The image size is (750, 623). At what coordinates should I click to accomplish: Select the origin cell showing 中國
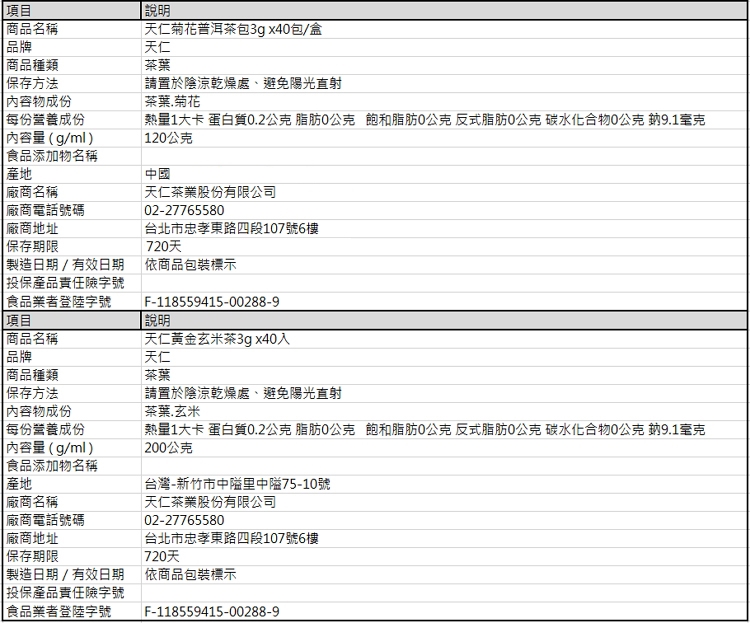(x=157, y=174)
